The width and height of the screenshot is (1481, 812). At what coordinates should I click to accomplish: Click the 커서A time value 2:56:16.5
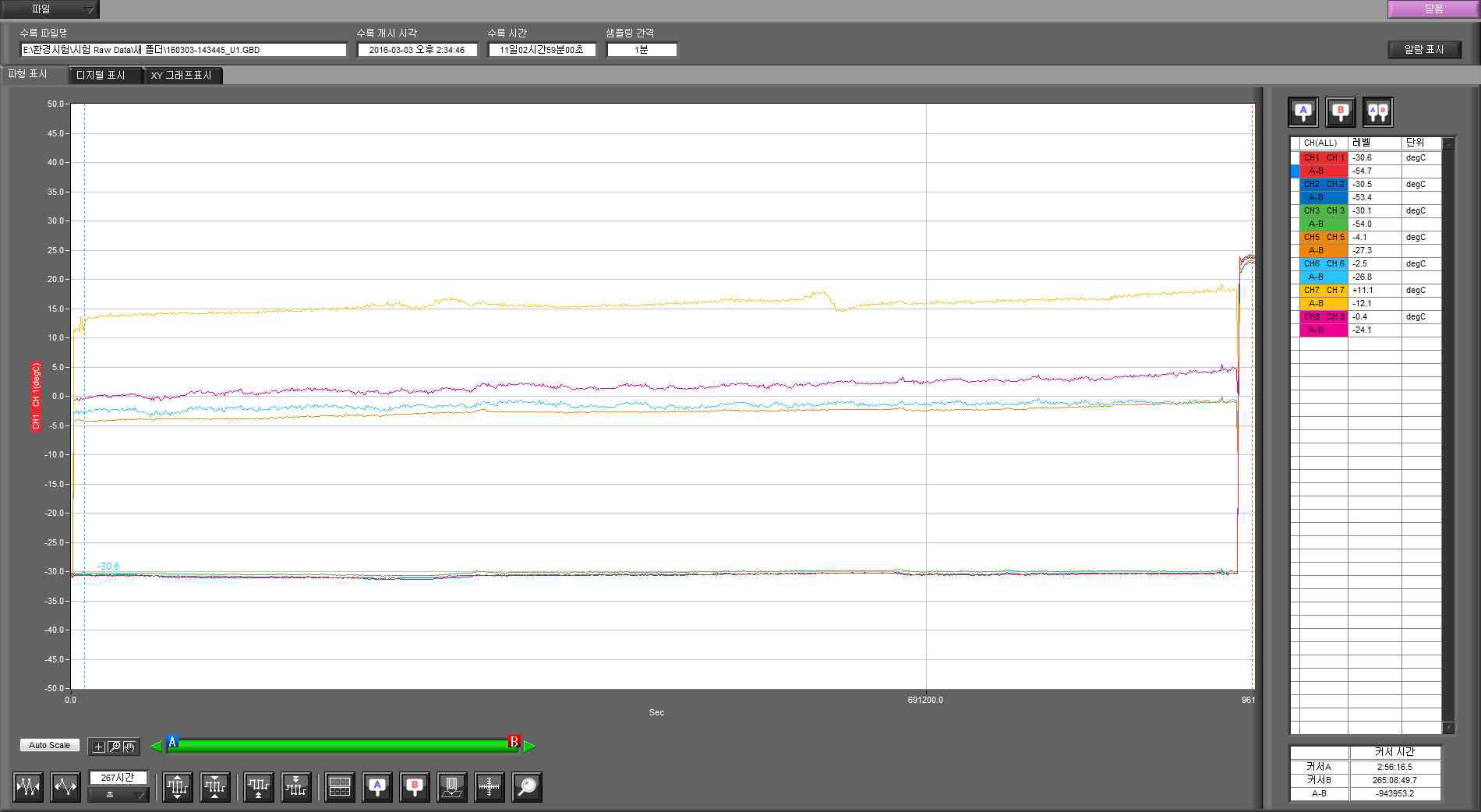pyautogui.click(x=1394, y=767)
